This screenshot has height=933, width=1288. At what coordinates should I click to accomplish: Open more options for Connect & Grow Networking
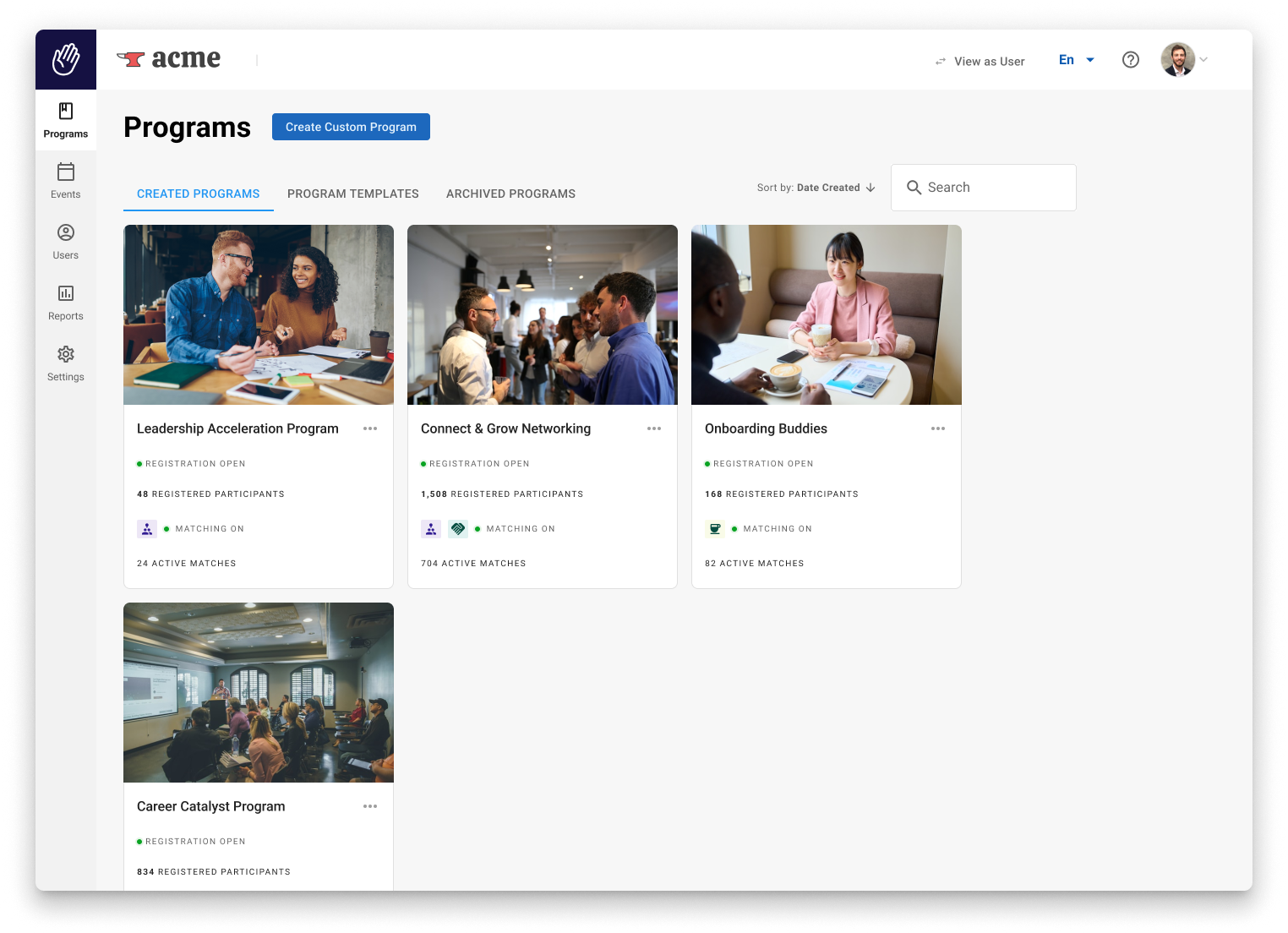[654, 428]
